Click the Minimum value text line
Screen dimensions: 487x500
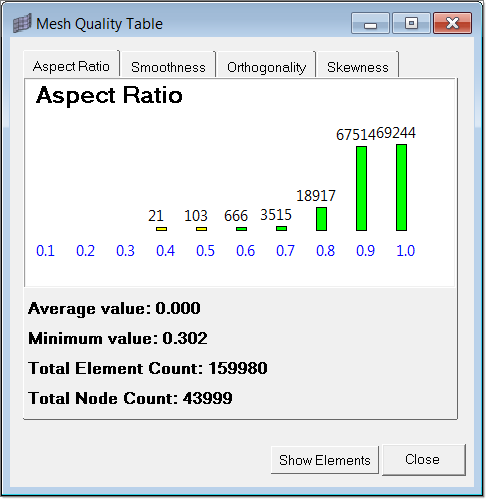click(118, 338)
